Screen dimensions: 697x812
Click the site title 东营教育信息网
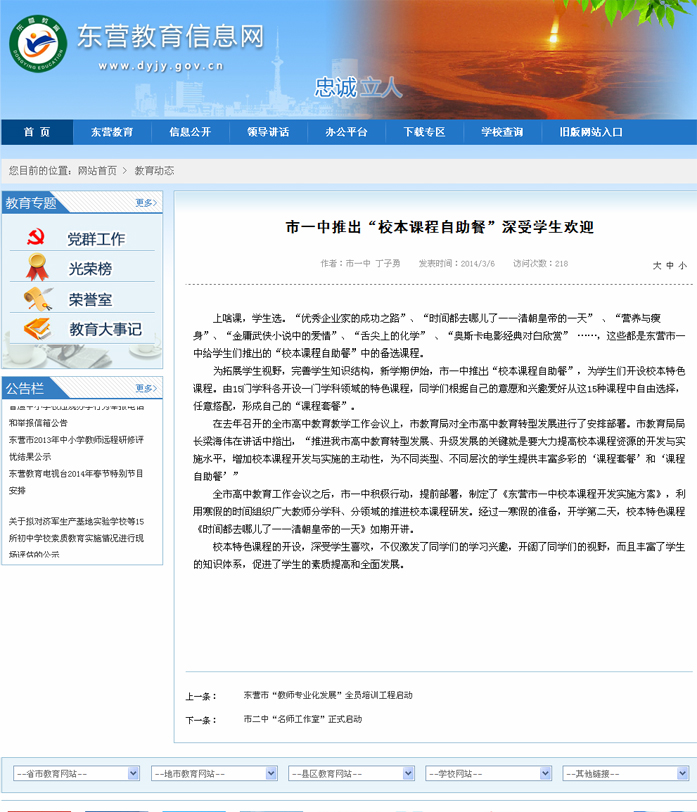pyautogui.click(x=171, y=36)
